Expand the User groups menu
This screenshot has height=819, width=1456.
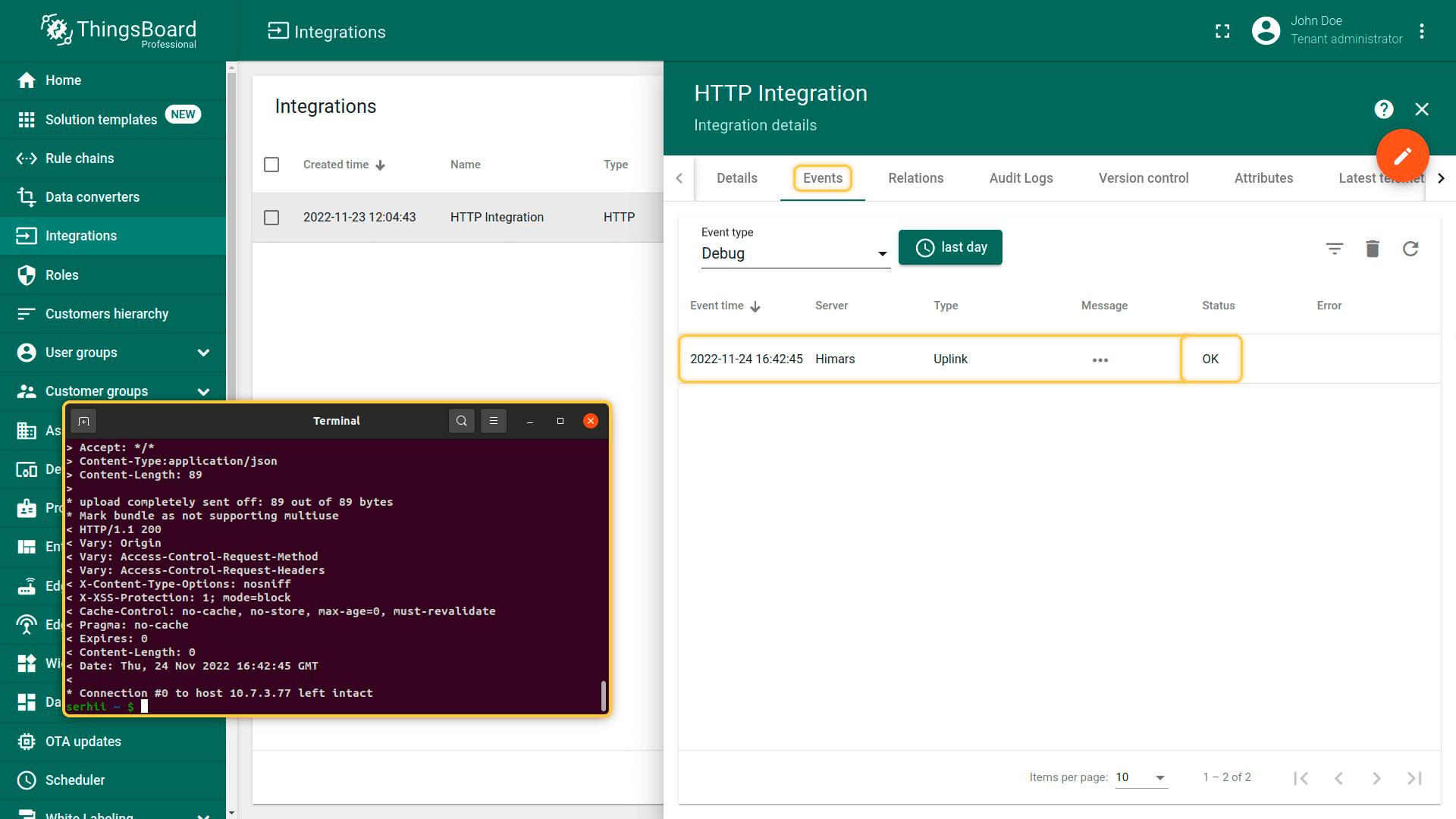pos(203,353)
